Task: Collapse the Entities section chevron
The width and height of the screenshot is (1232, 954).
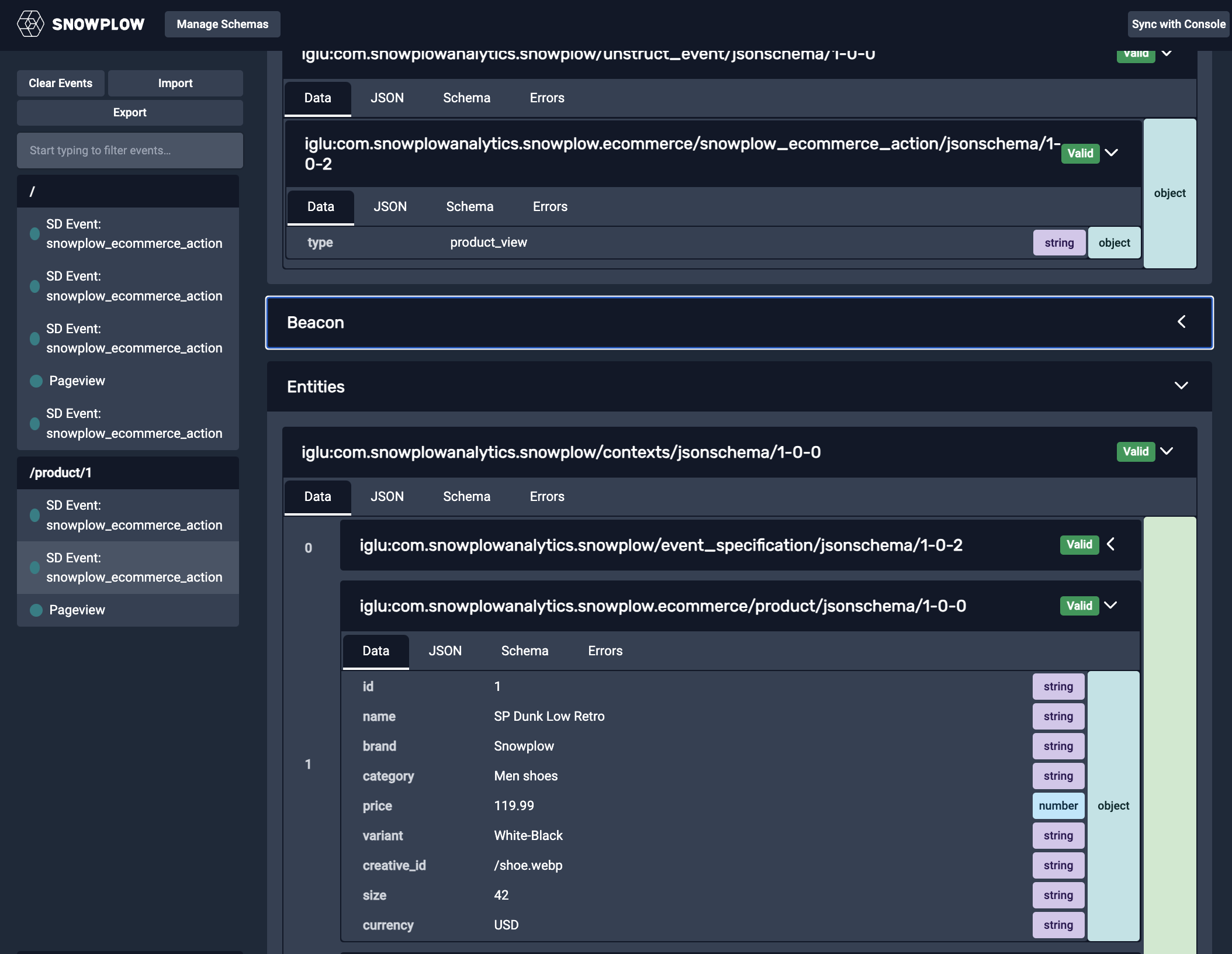Action: tap(1181, 385)
